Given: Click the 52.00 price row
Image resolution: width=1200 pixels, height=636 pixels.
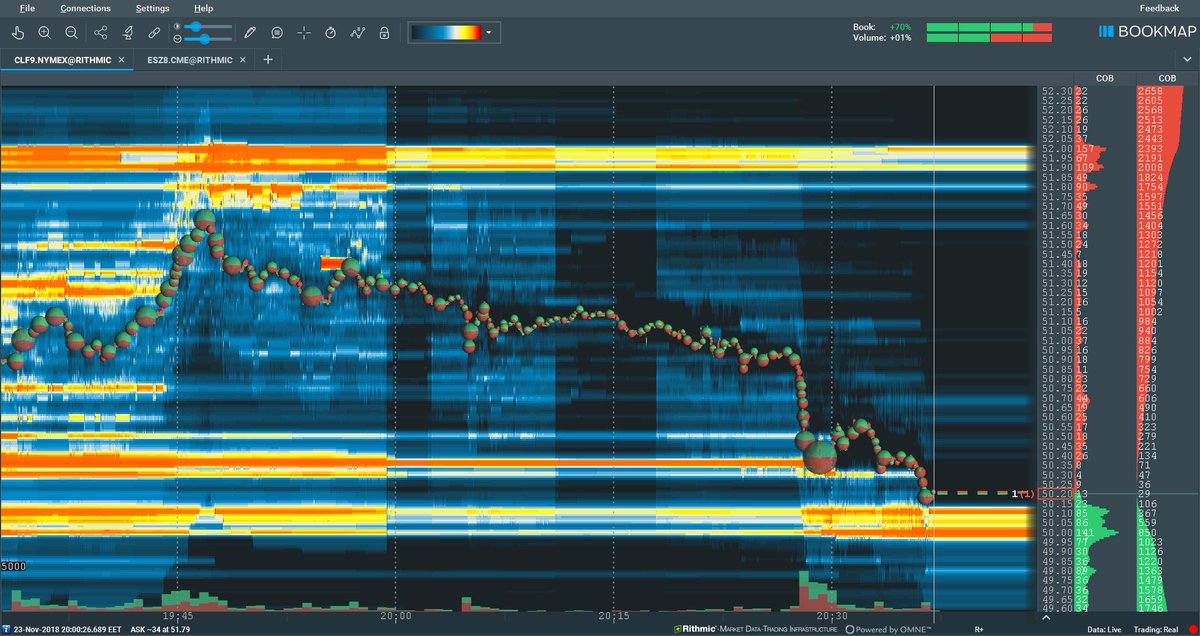Looking at the screenshot, I should (x=1056, y=148).
